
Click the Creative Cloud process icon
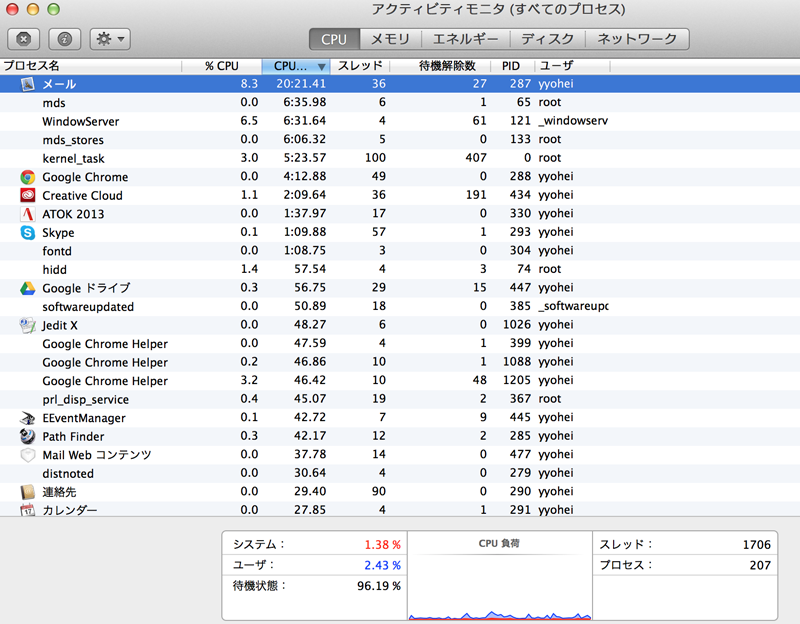point(28,196)
